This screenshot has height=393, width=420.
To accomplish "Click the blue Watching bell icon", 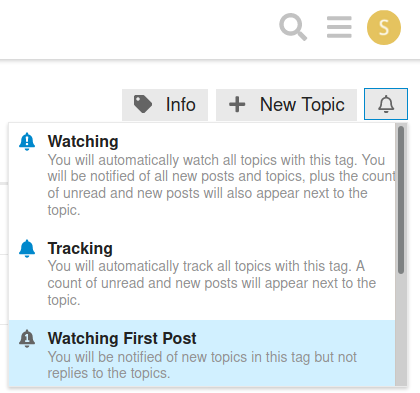I will (27, 142).
